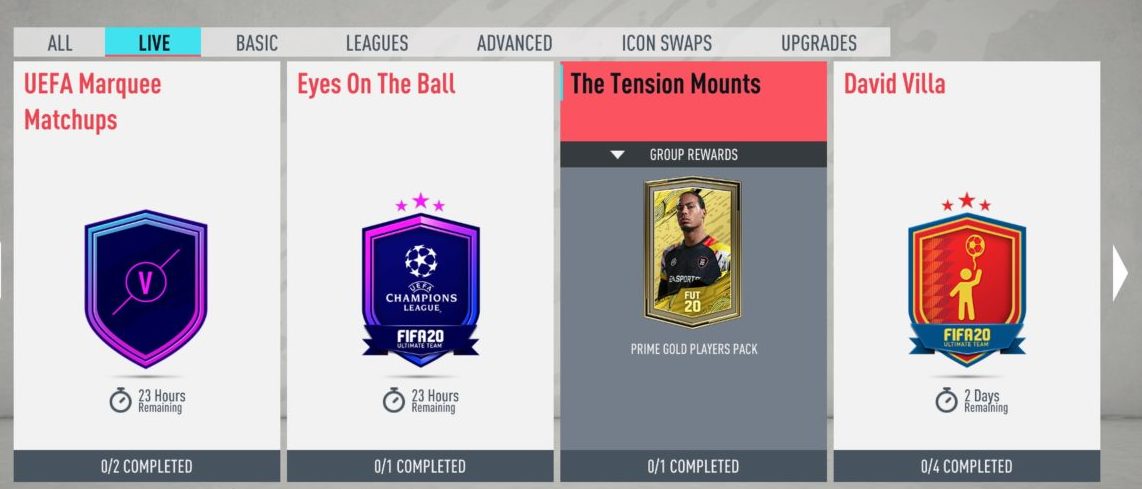Image resolution: width=1142 pixels, height=489 pixels.
Task: Open the ICON SWAPS tab
Action: pyautogui.click(x=666, y=43)
